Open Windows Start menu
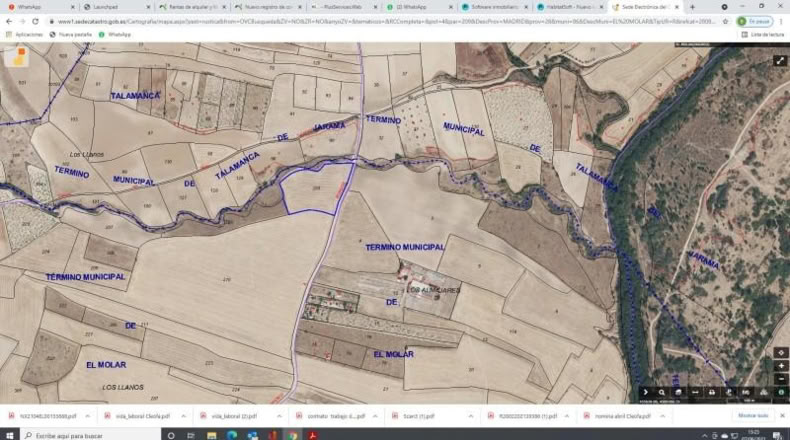The height and width of the screenshot is (440, 790). (10, 435)
